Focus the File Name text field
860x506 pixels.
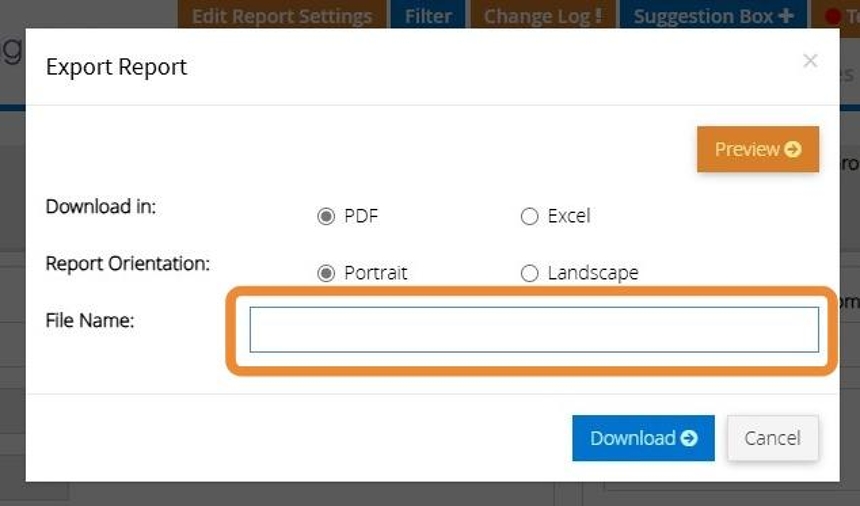click(534, 330)
